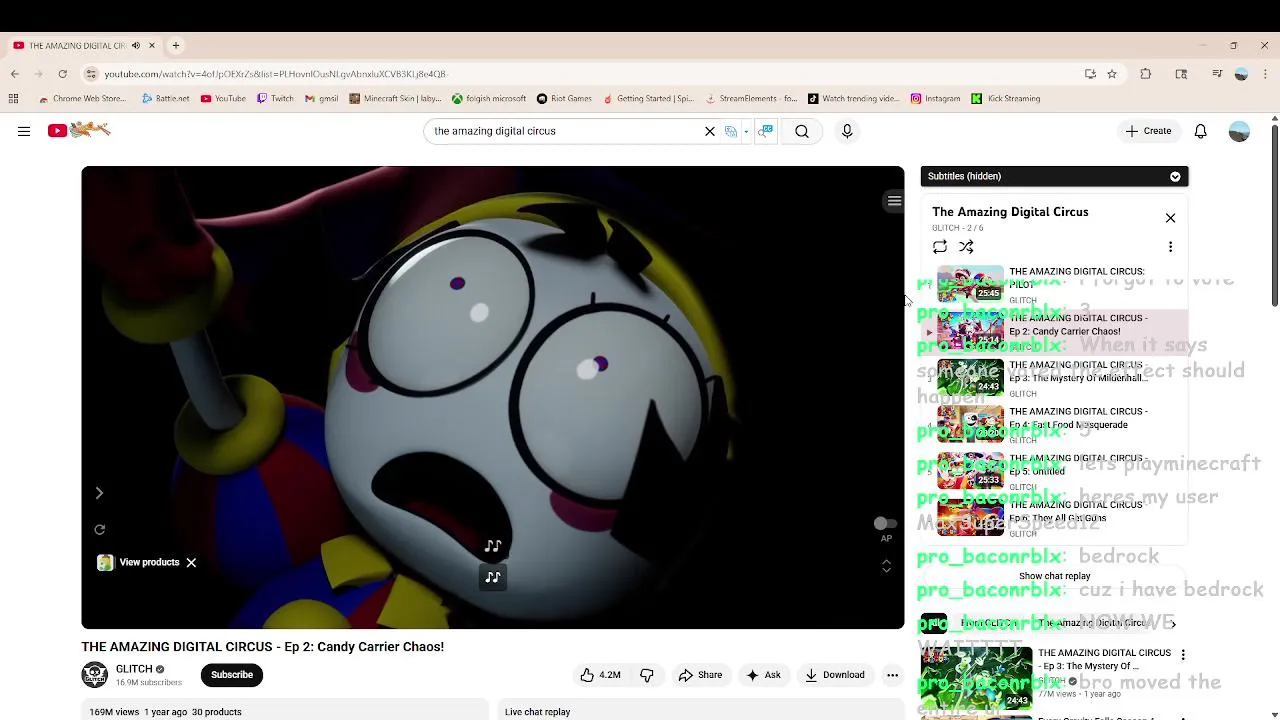The height and width of the screenshot is (720, 1280).
Task: Open the Kick Streaming bookmark
Action: pos(1006,98)
